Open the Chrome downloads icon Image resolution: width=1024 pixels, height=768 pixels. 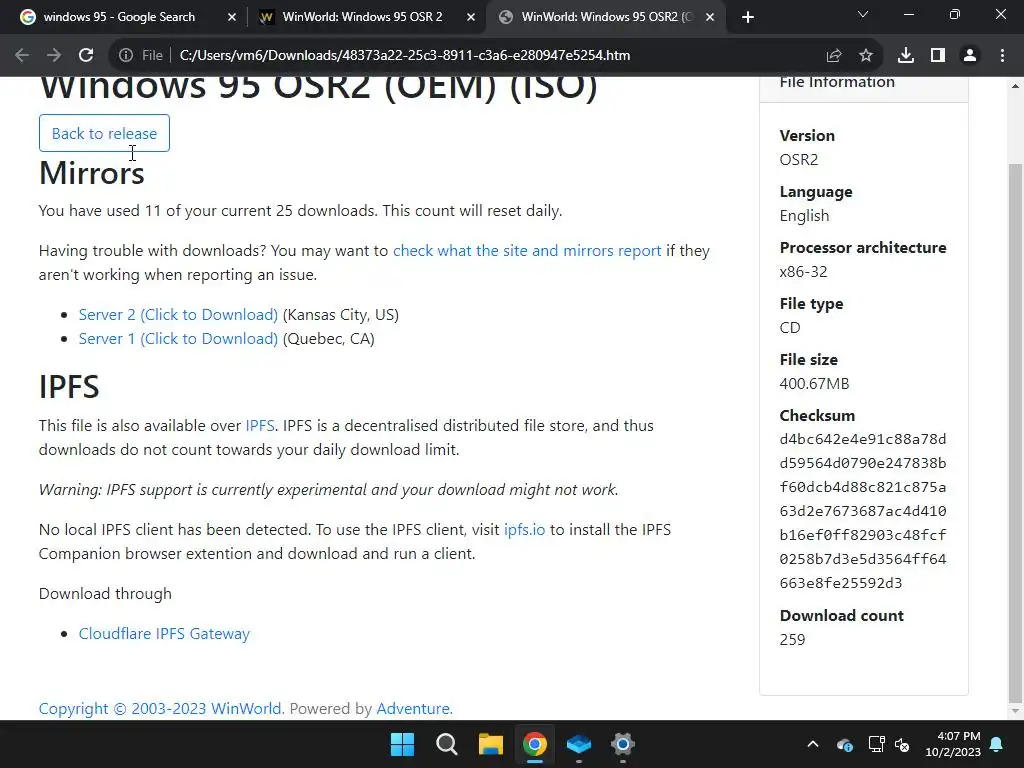point(906,56)
